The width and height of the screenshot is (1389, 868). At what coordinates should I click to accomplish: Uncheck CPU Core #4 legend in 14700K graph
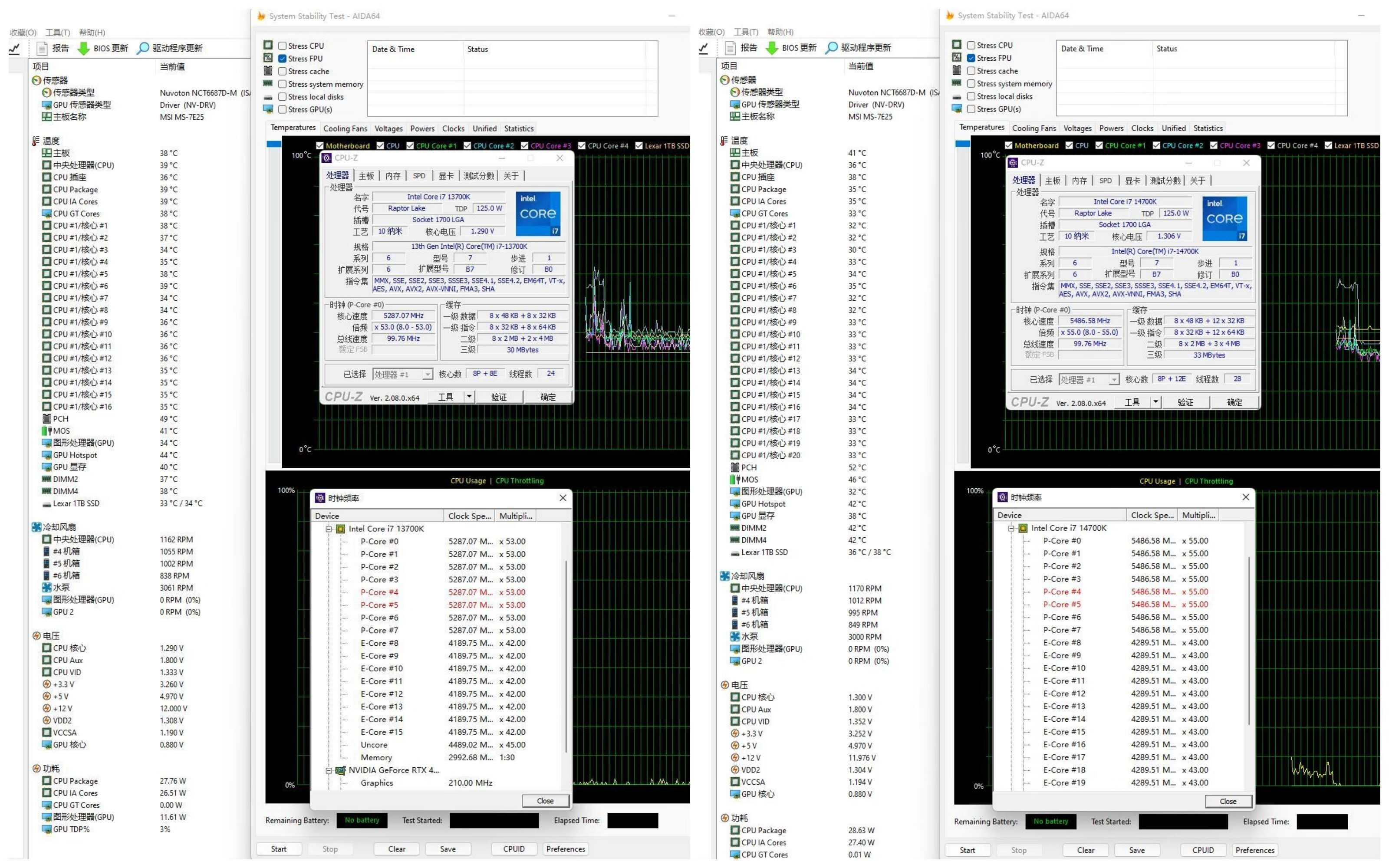point(1271,145)
